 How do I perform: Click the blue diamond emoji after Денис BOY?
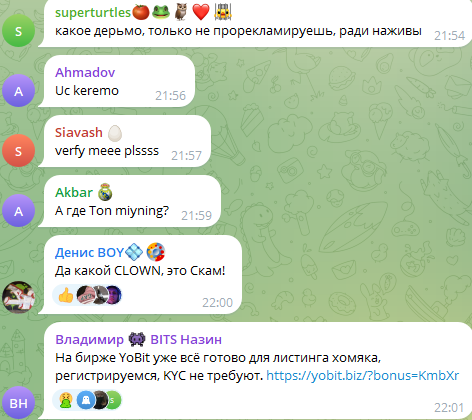click(134, 252)
